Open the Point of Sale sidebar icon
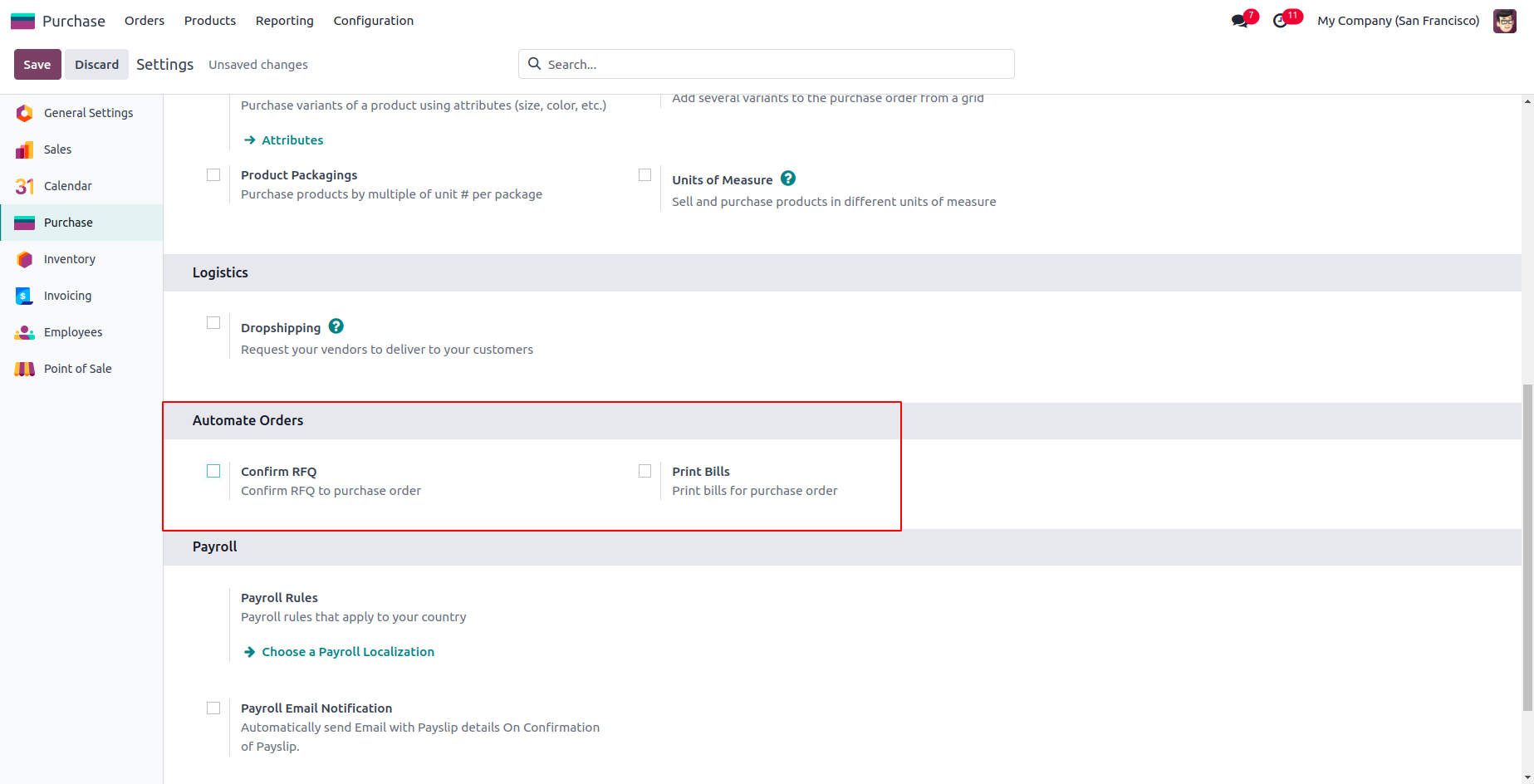1534x784 pixels. tap(25, 369)
